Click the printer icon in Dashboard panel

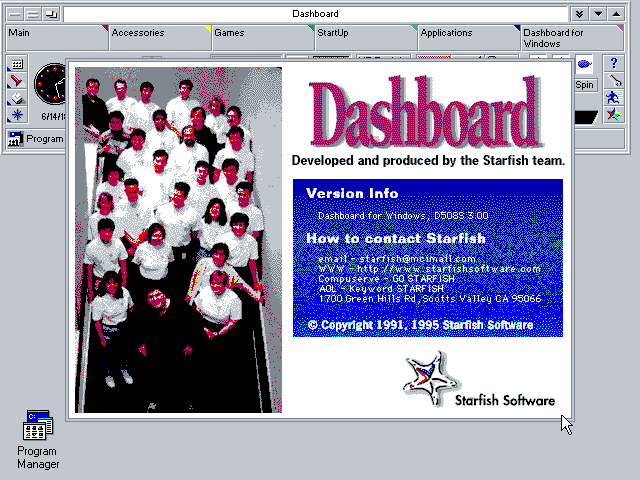[17, 98]
